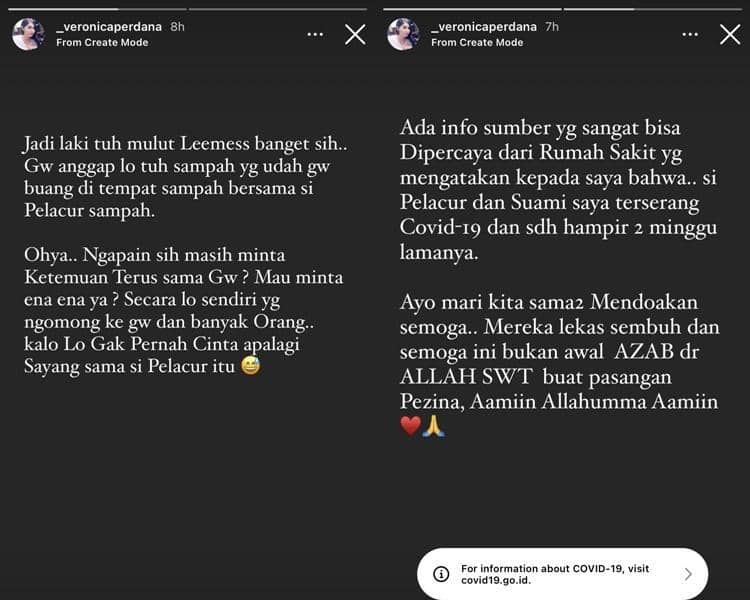Jump to first story progress bar on left

pyautogui.click(x=98, y=9)
